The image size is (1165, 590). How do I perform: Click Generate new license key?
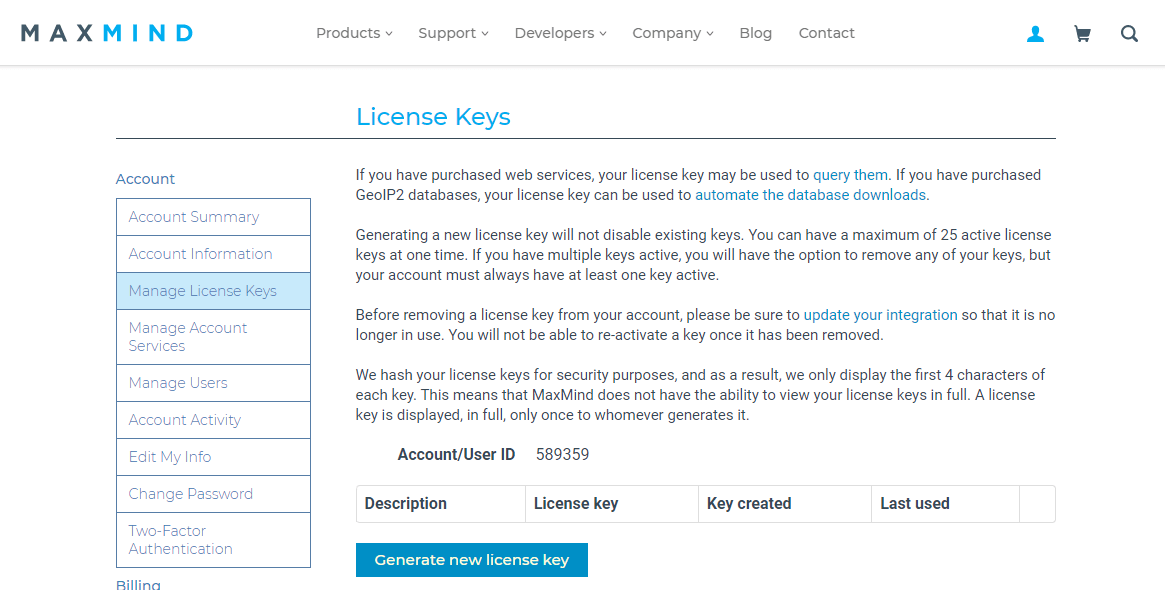click(471, 559)
